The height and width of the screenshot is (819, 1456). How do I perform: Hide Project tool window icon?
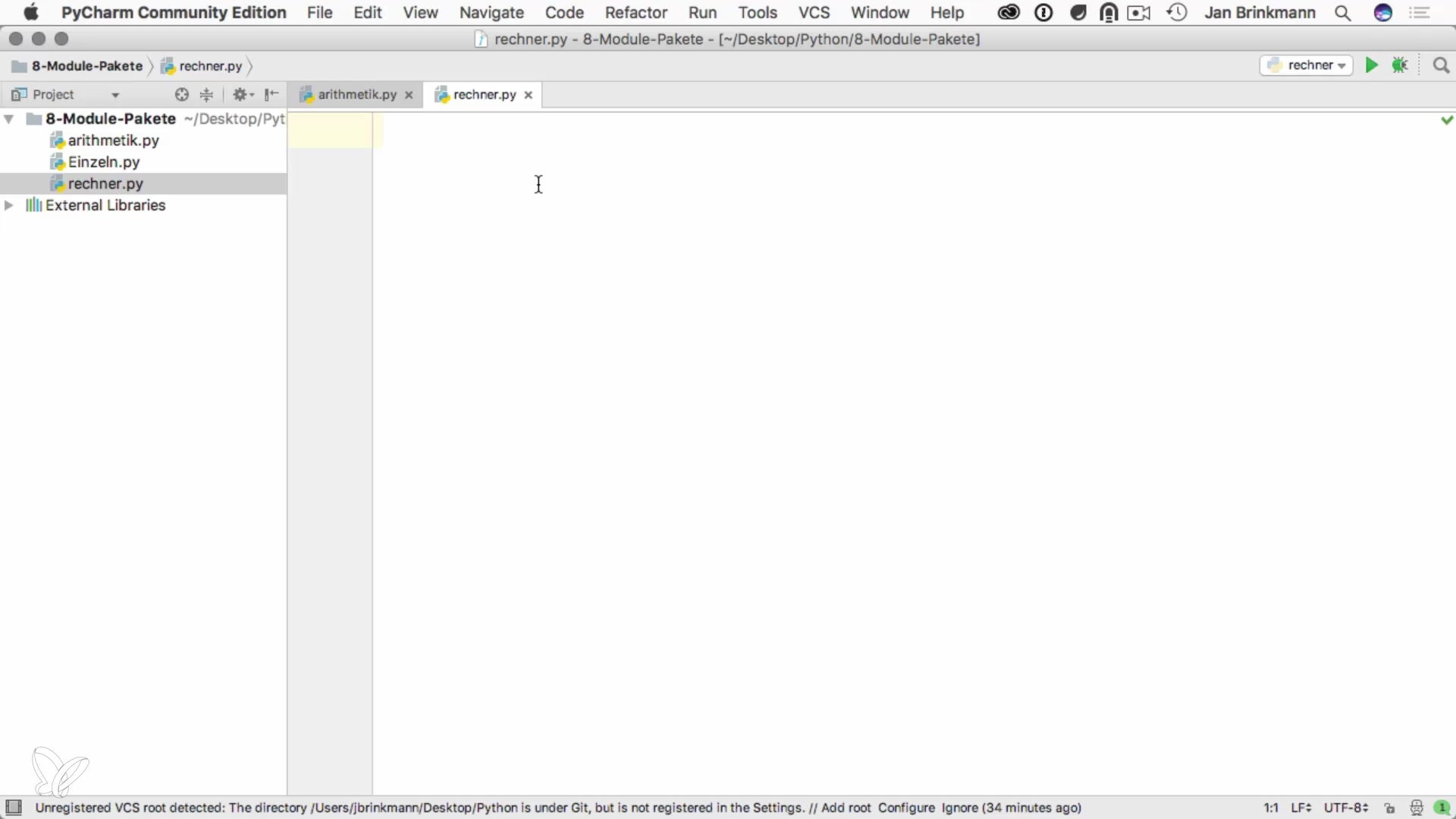[271, 95]
